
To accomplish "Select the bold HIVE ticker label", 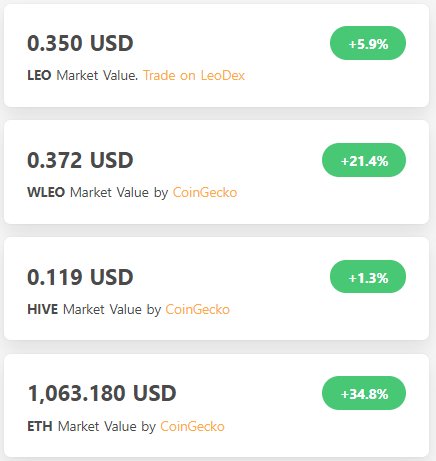I will (x=43, y=309).
